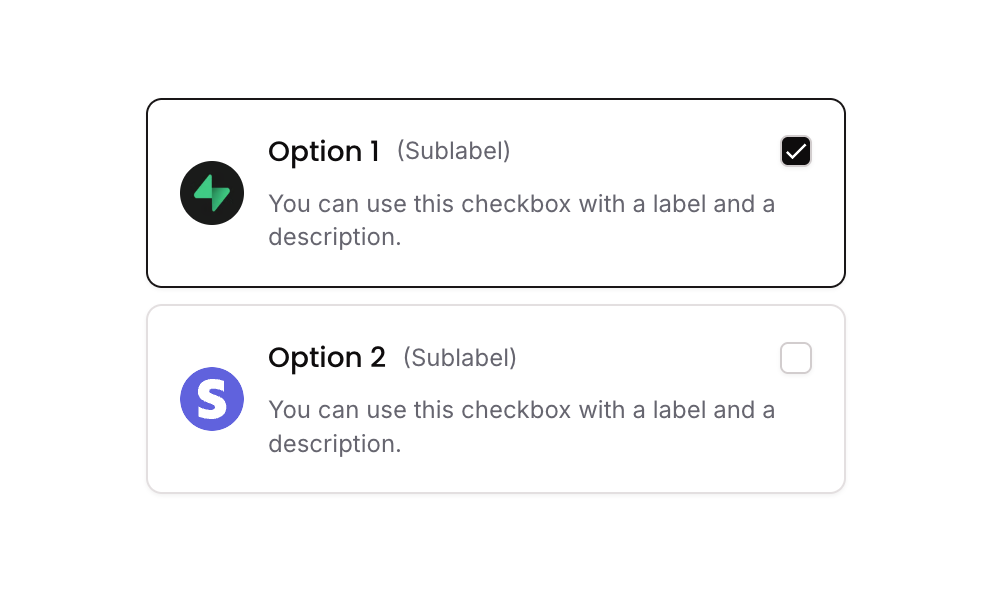Click the sublabel beside Option 1
The image size is (992, 592).
pyautogui.click(x=454, y=151)
